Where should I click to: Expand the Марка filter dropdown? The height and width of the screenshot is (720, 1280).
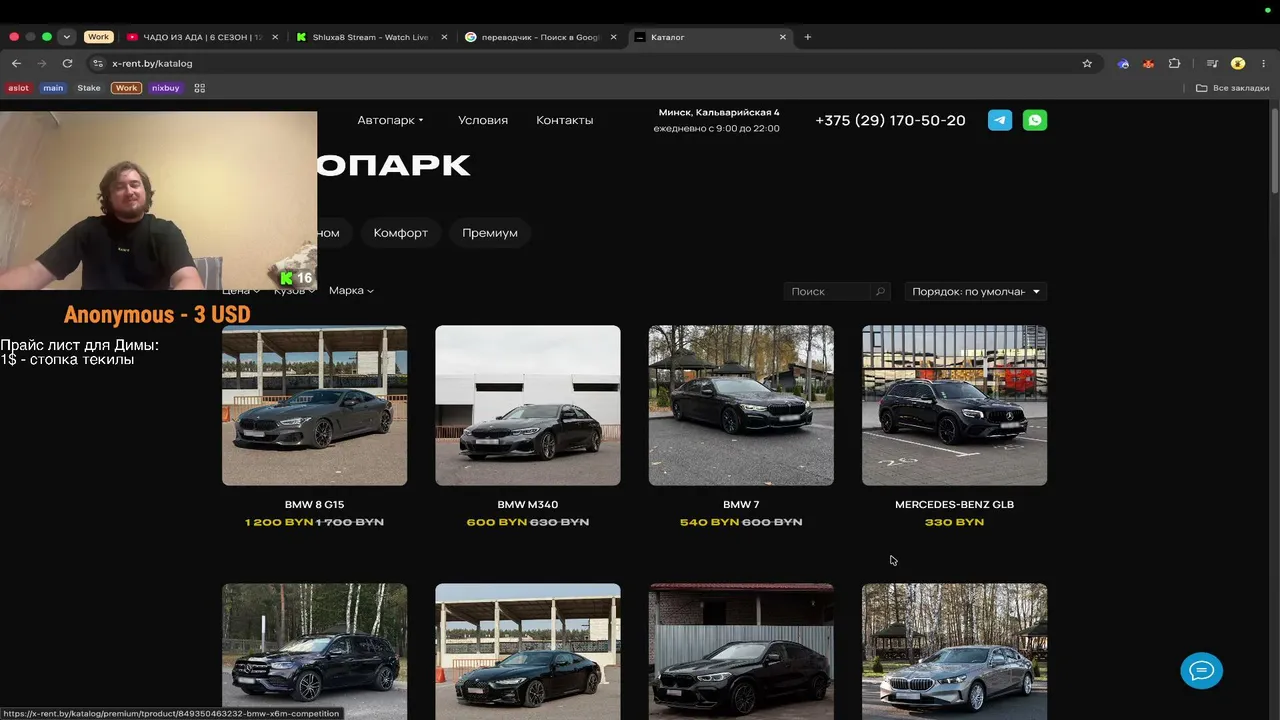[351, 291]
